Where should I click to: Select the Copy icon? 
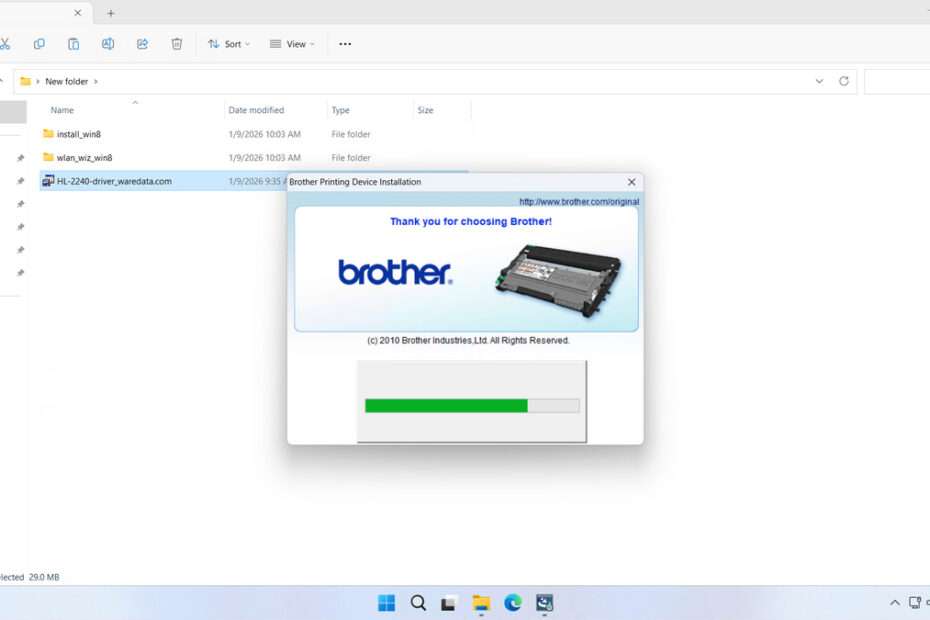39,44
